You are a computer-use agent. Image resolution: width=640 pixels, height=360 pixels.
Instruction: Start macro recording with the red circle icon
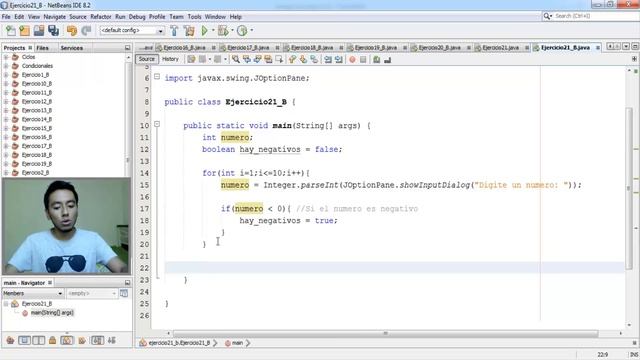pyautogui.click(x=352, y=60)
